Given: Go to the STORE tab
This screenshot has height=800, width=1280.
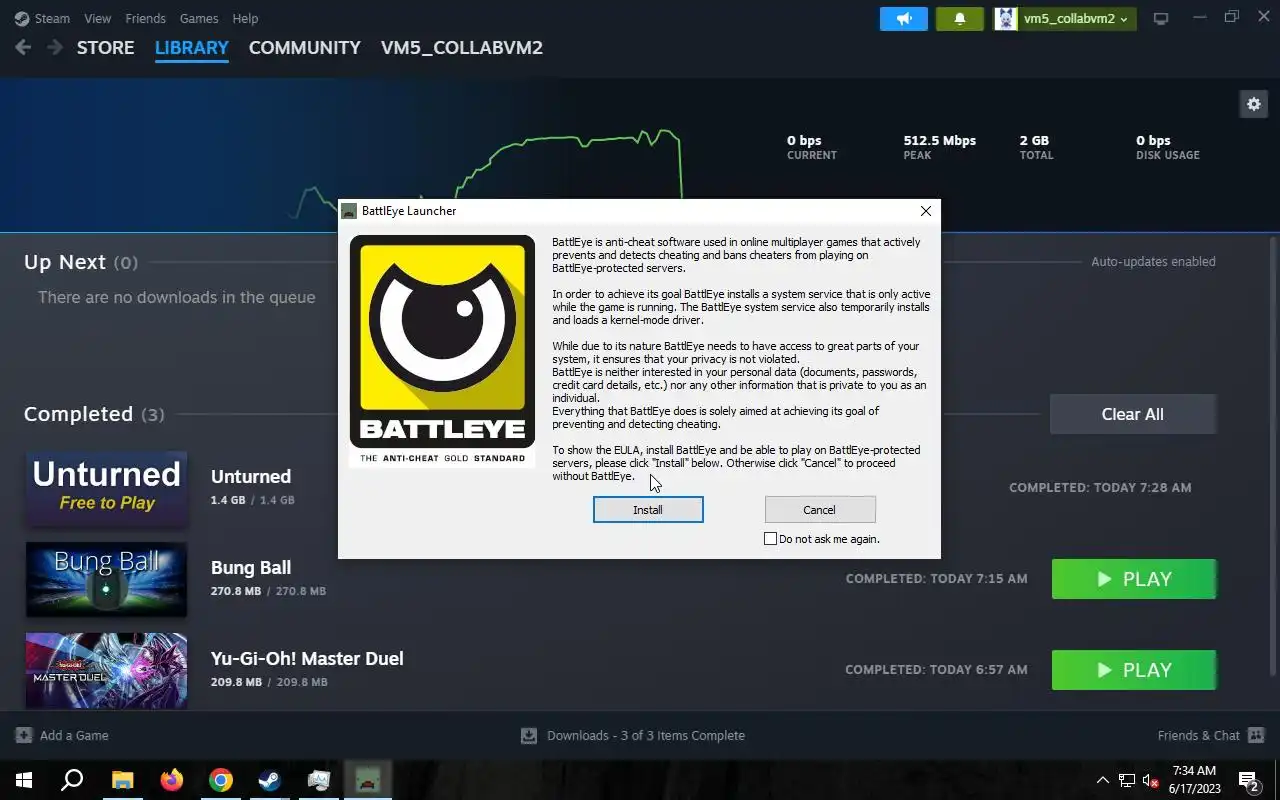Looking at the screenshot, I should [105, 48].
